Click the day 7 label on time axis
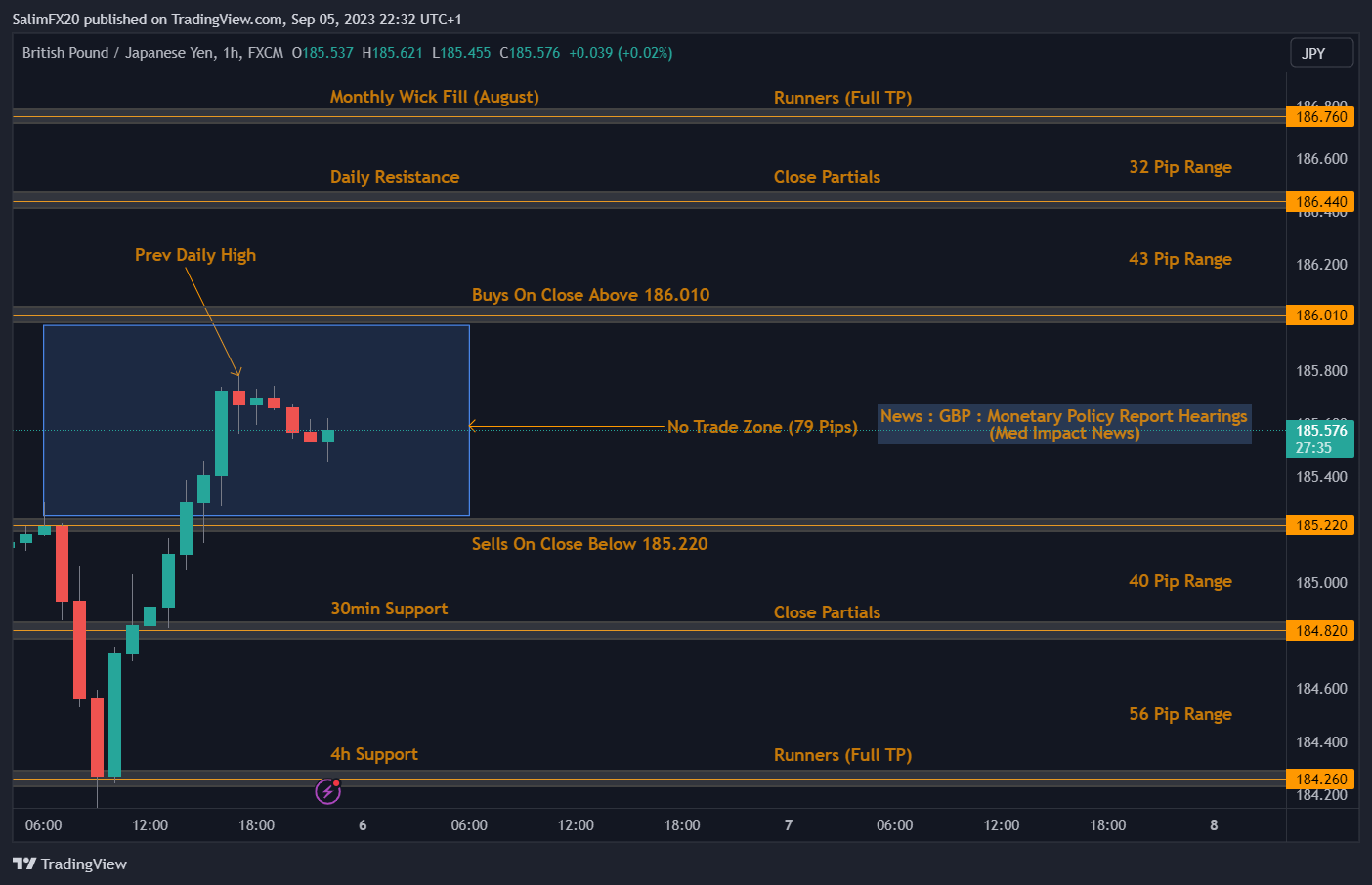1372x885 pixels. 789,825
